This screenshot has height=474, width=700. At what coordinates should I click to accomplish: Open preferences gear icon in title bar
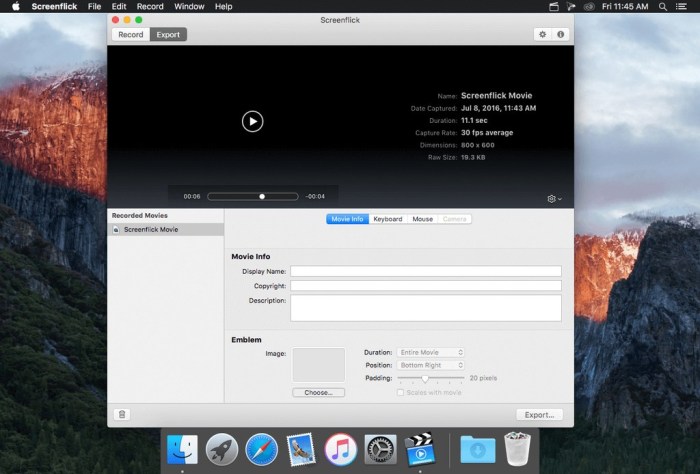[543, 34]
